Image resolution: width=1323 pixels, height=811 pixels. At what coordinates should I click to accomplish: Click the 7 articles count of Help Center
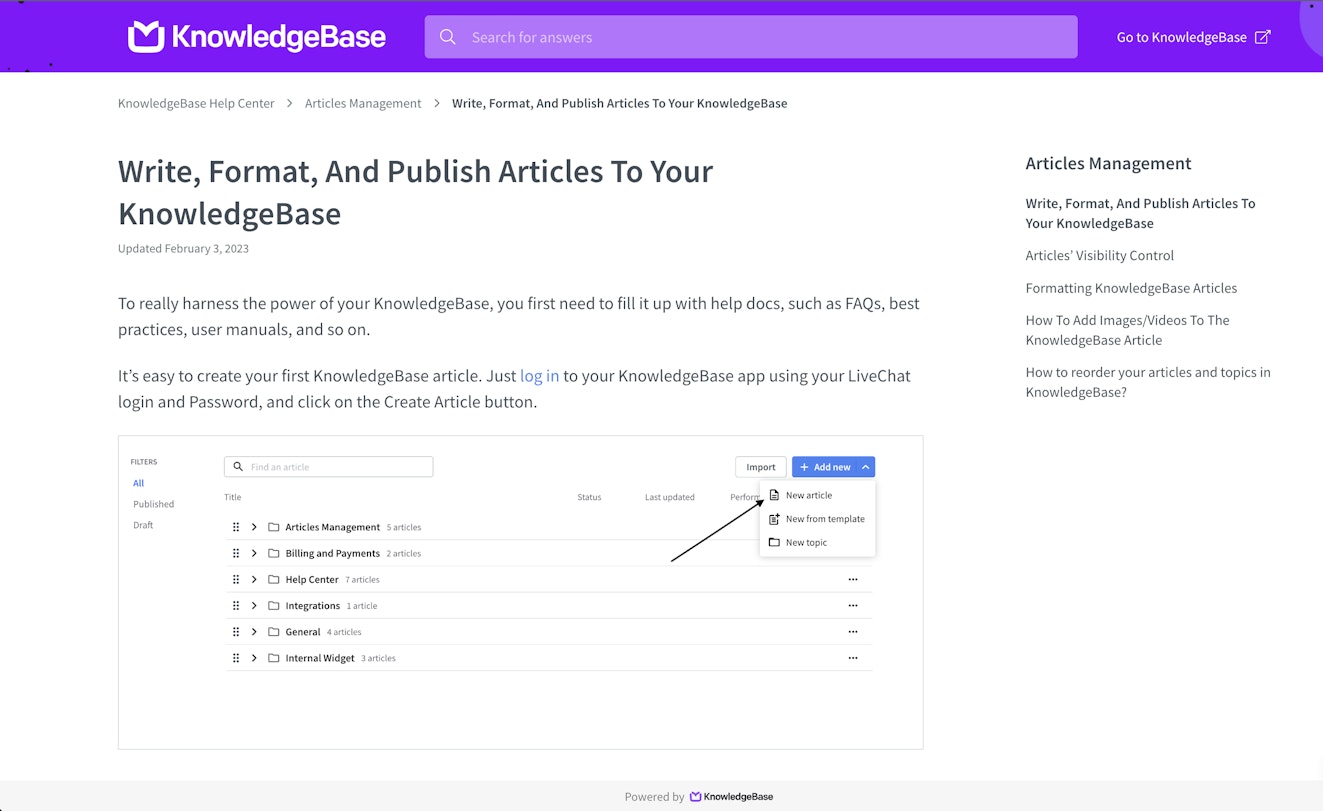coord(362,580)
